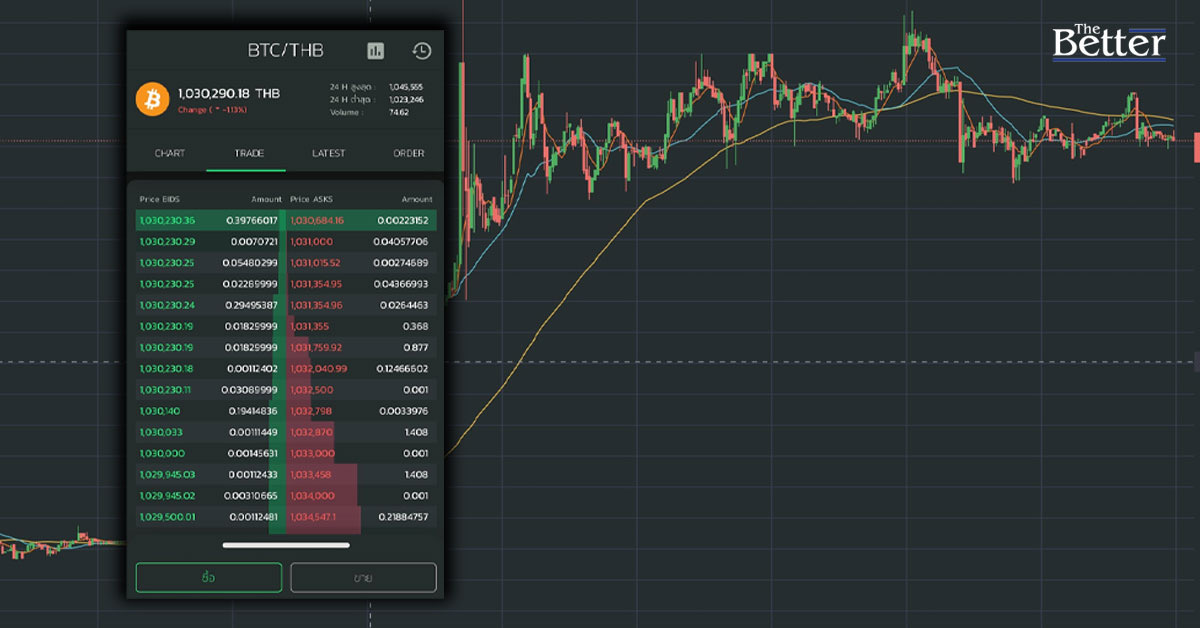Select top bid price 1,030,230.35
Image resolution: width=1200 pixels, height=628 pixels.
click(167, 220)
